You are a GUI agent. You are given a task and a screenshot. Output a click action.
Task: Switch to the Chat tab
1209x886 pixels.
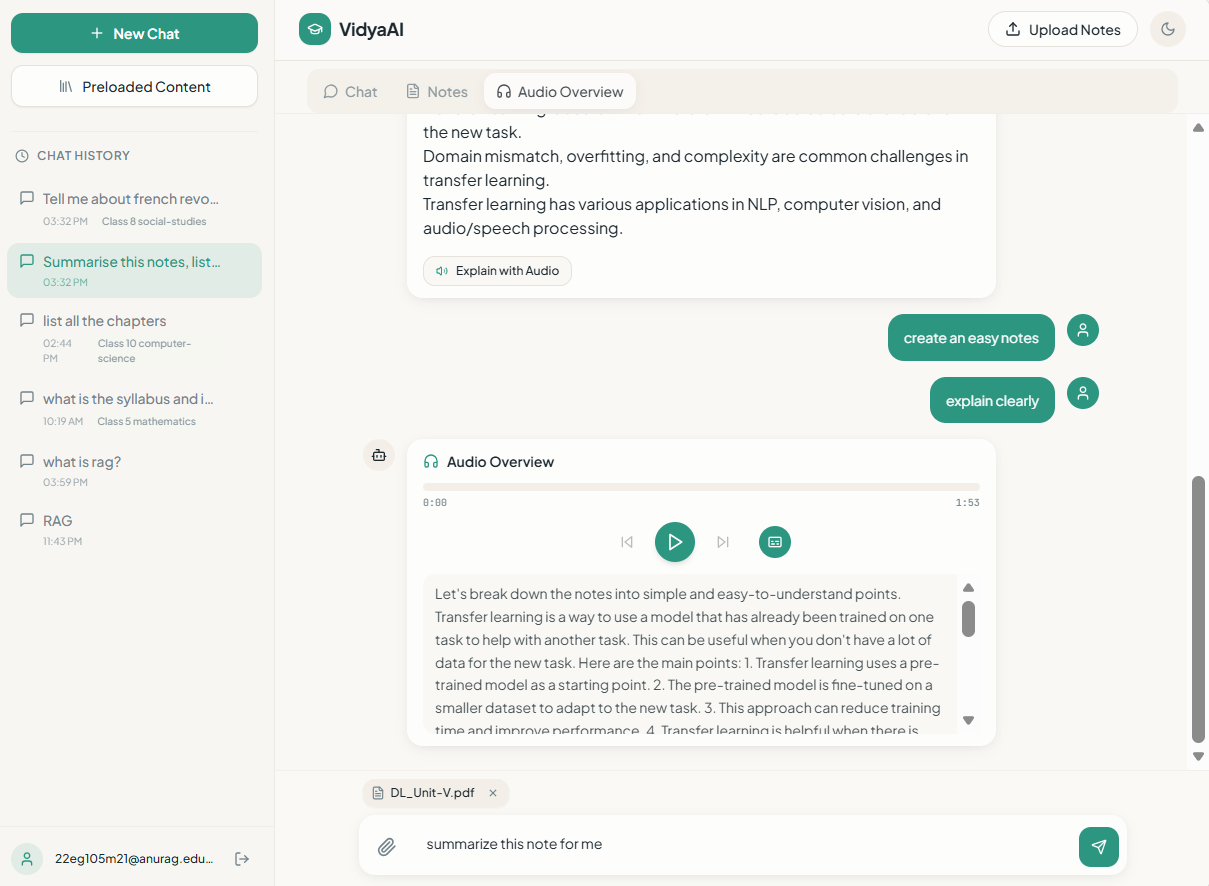point(350,91)
